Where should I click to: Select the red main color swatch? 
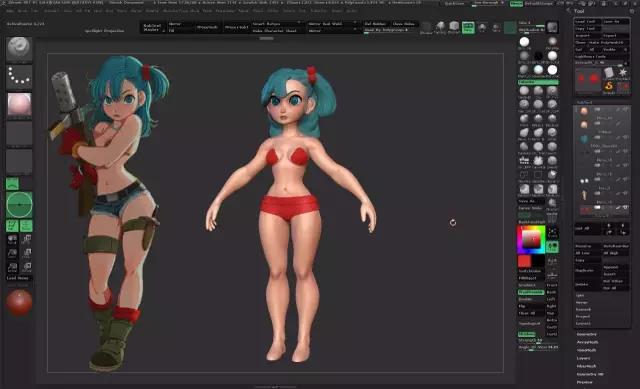[524, 261]
